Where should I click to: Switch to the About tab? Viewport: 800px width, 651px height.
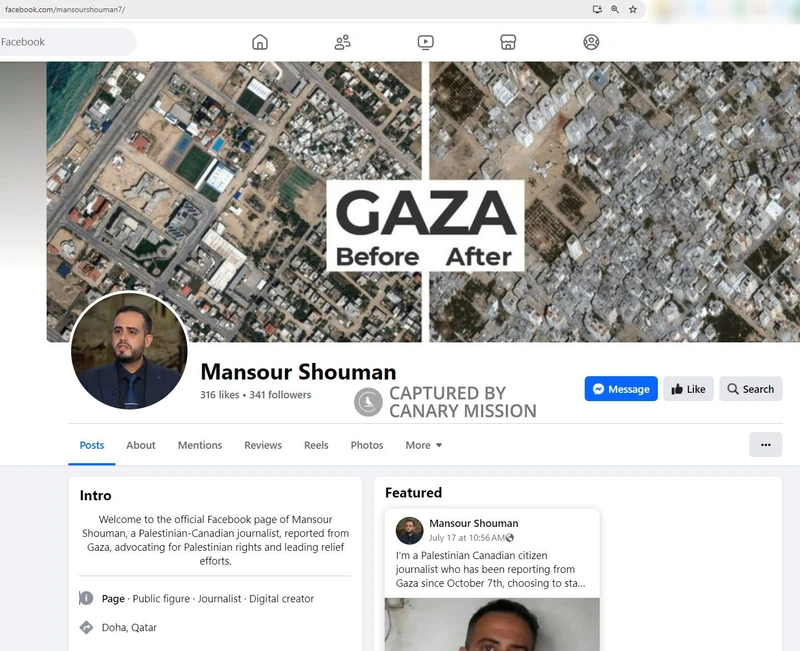tap(141, 445)
